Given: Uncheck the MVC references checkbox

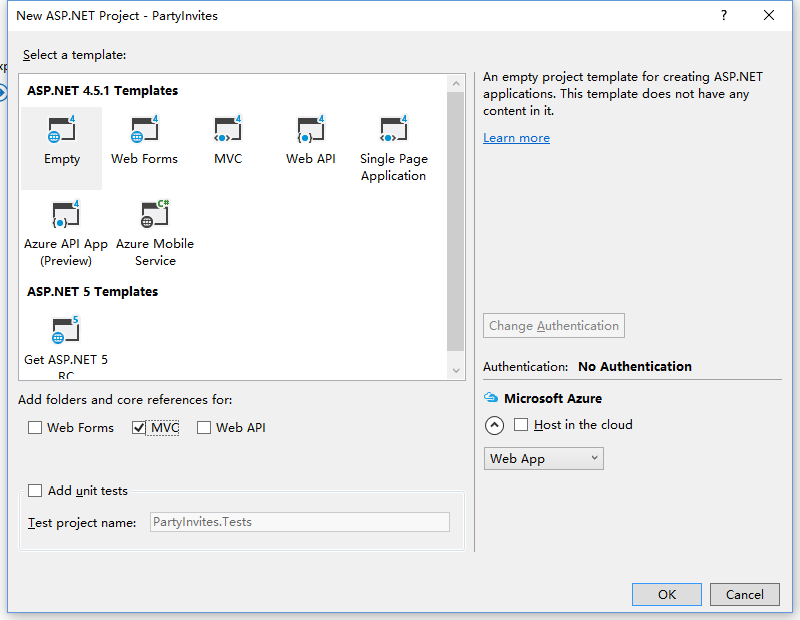Looking at the screenshot, I should (x=139, y=427).
